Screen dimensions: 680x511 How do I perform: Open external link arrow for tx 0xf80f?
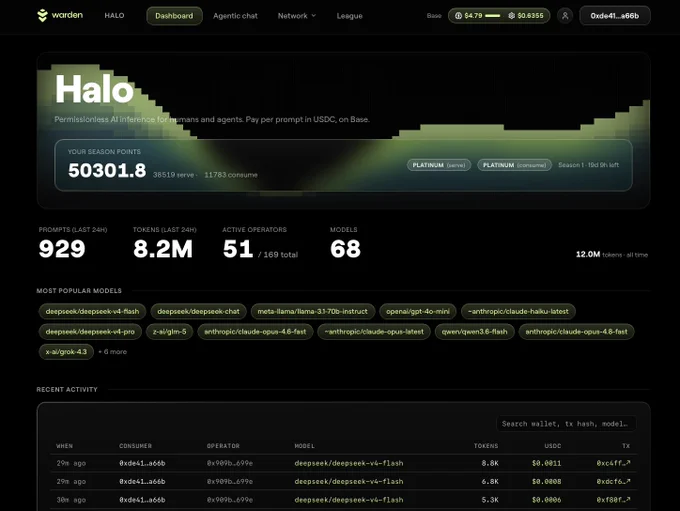click(628, 499)
